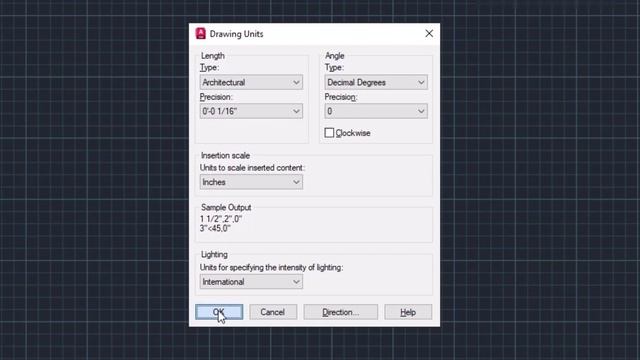Image resolution: width=640 pixels, height=360 pixels.
Task: Enable the Clockwise checkbox
Action: [329, 133]
